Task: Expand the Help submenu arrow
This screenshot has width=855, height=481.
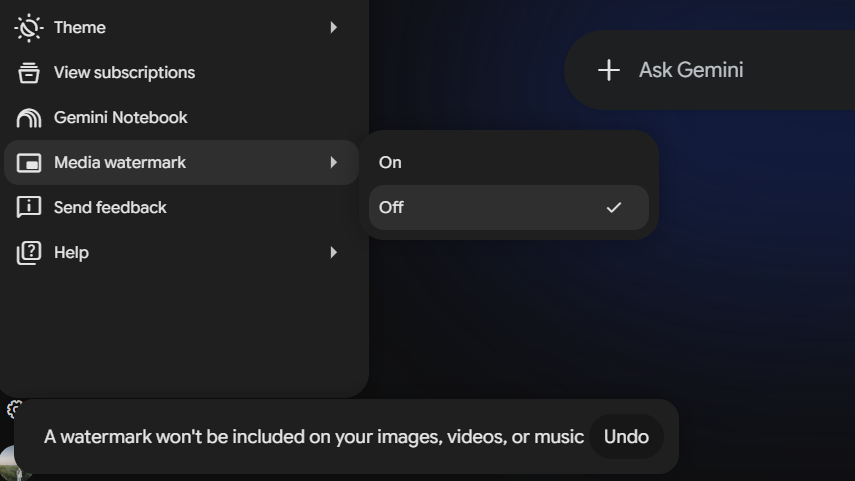Action: click(x=333, y=252)
